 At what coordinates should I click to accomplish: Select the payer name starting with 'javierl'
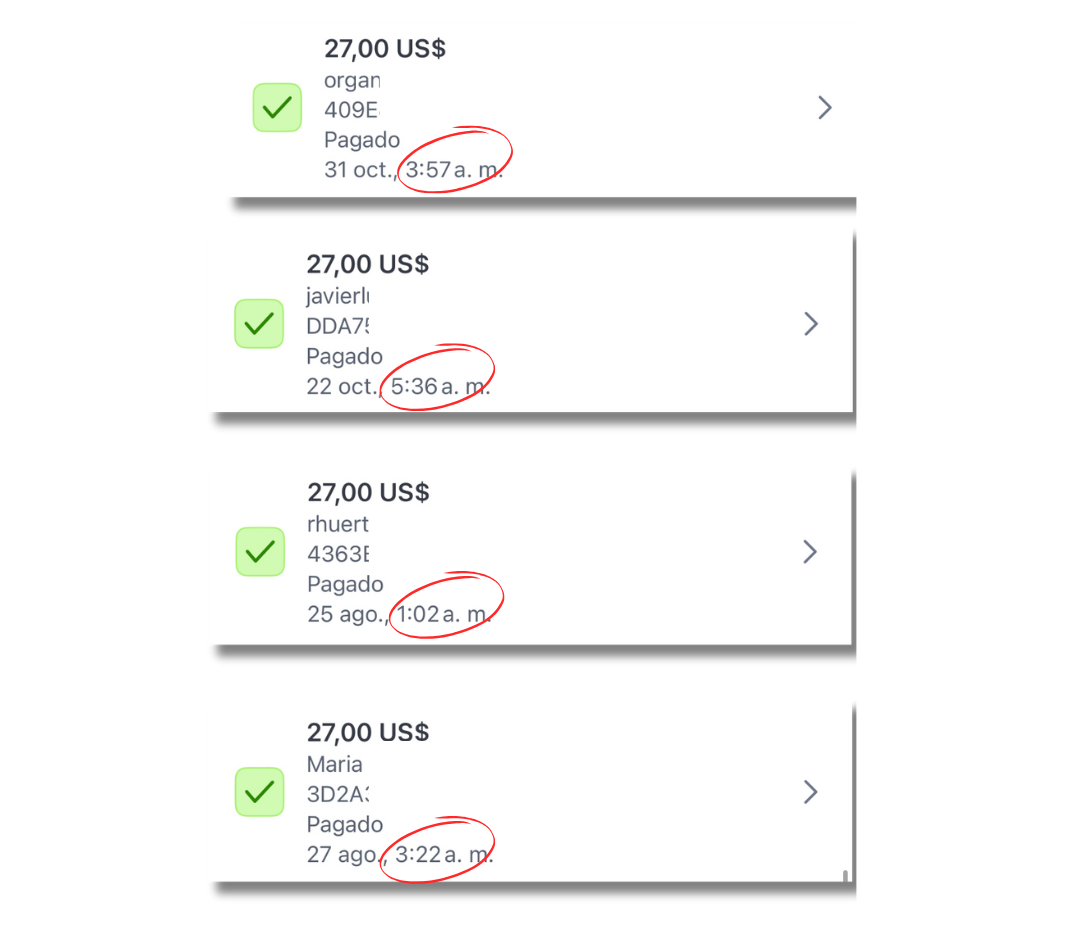tap(339, 295)
